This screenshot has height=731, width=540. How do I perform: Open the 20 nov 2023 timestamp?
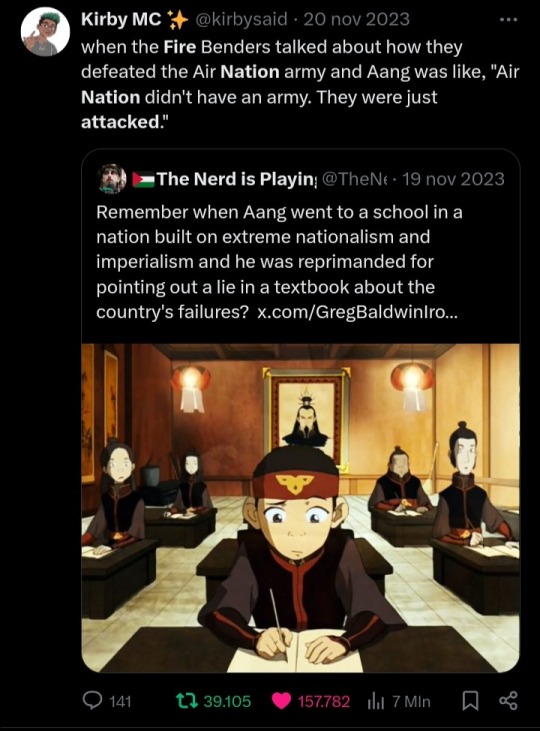pyautogui.click(x=357, y=20)
